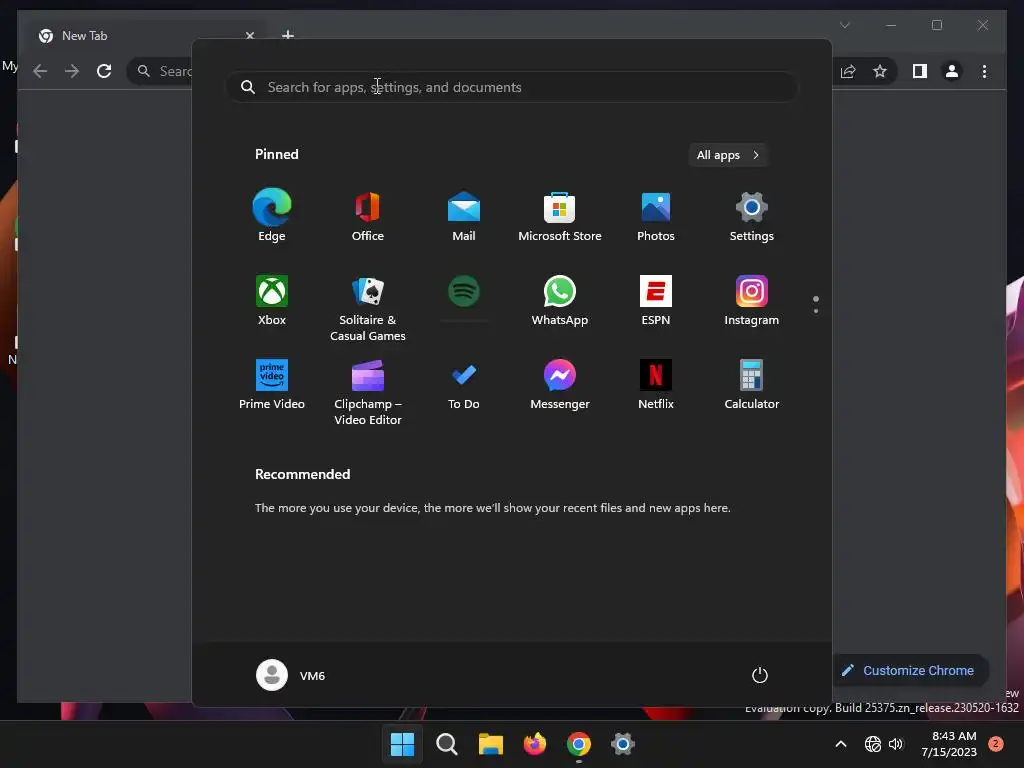Open the Chrome profile button

pos(952,71)
